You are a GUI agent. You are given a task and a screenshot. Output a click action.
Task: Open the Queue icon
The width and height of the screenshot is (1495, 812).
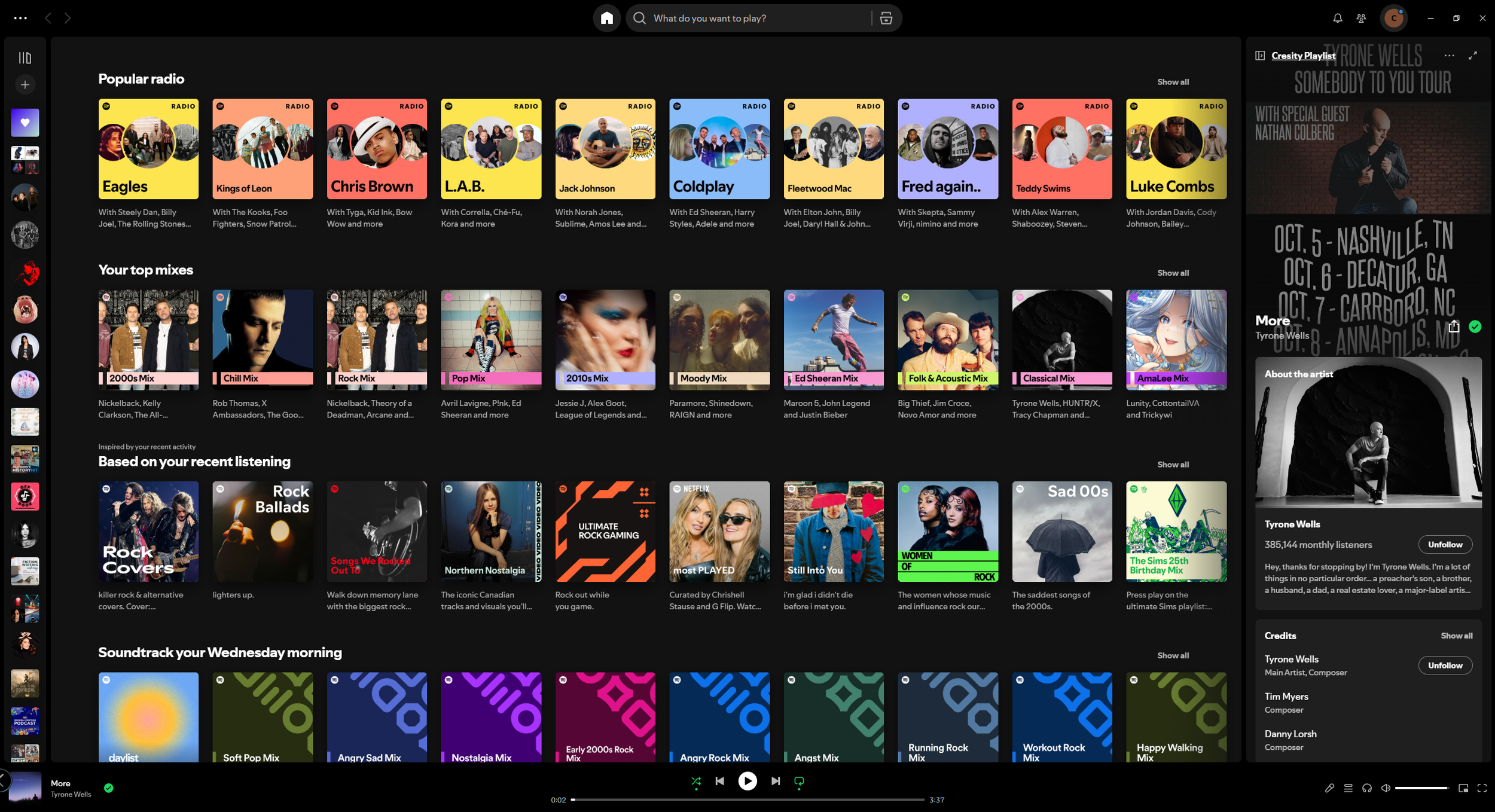[x=1348, y=788]
